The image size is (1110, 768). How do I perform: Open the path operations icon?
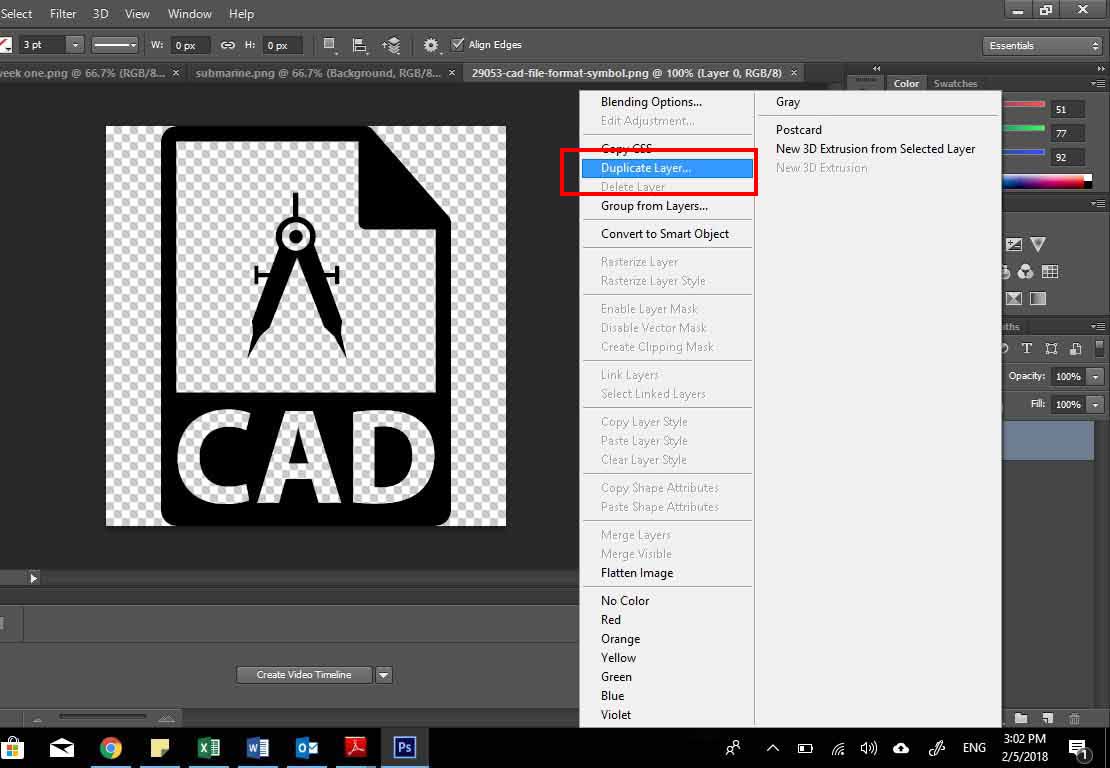(329, 45)
